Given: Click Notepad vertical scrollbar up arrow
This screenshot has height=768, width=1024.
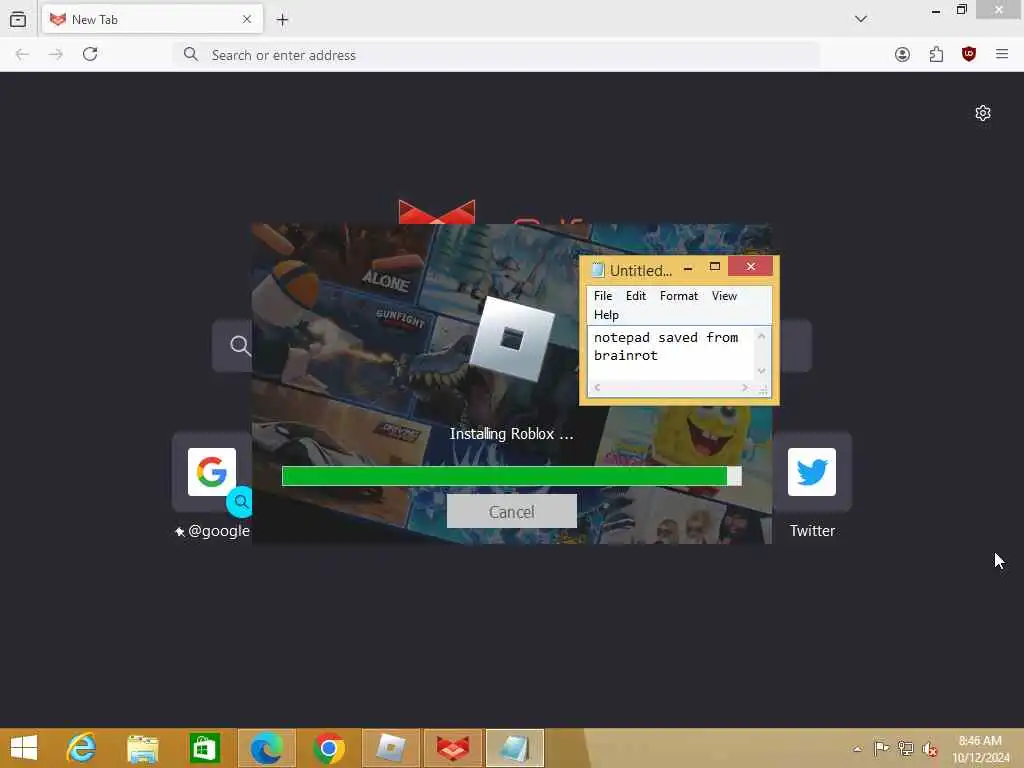Looking at the screenshot, I should (761, 336).
